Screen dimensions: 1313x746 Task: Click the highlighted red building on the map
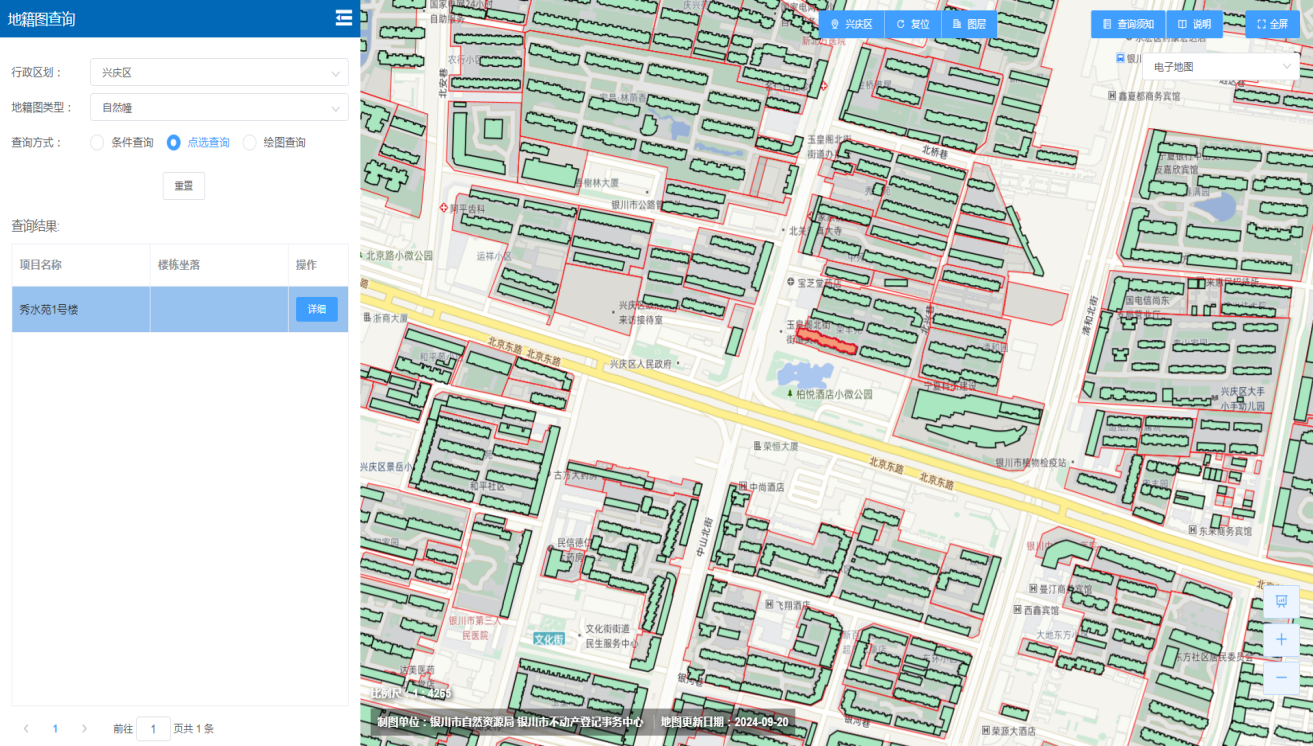[x=829, y=342]
